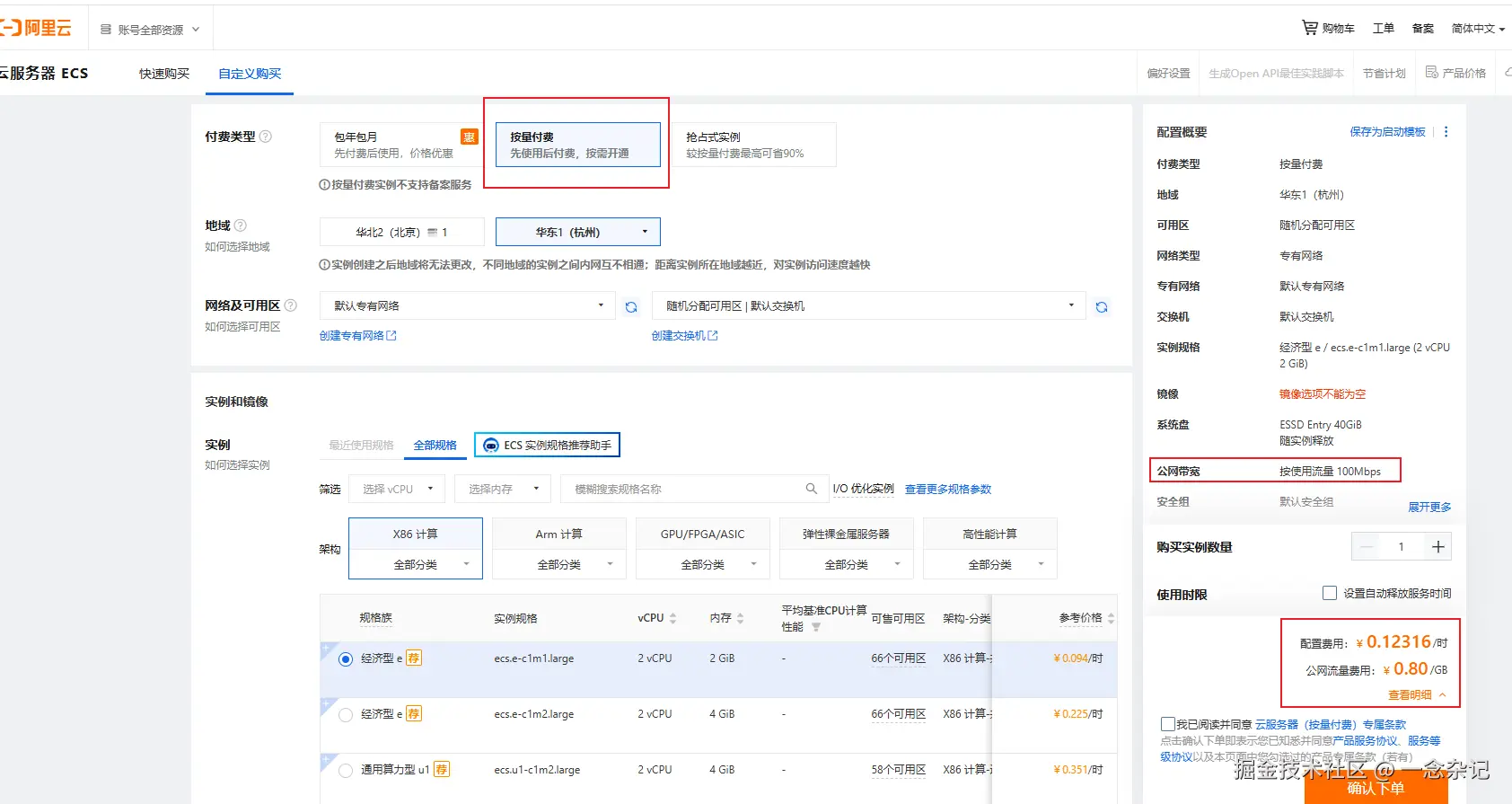Check the 我已阅读并同意 agreement box
Screen dimensions: 1512x804
(1167, 724)
